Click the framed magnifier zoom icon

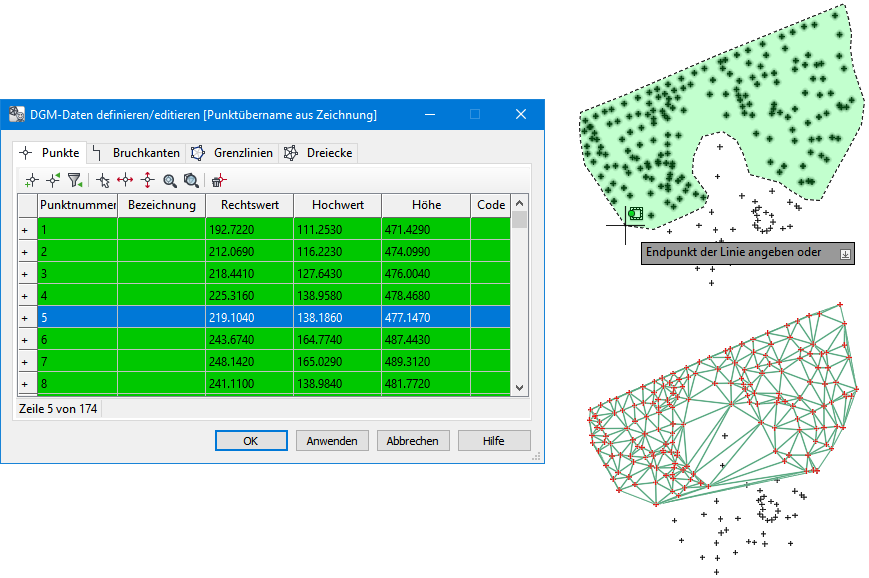coord(190,180)
